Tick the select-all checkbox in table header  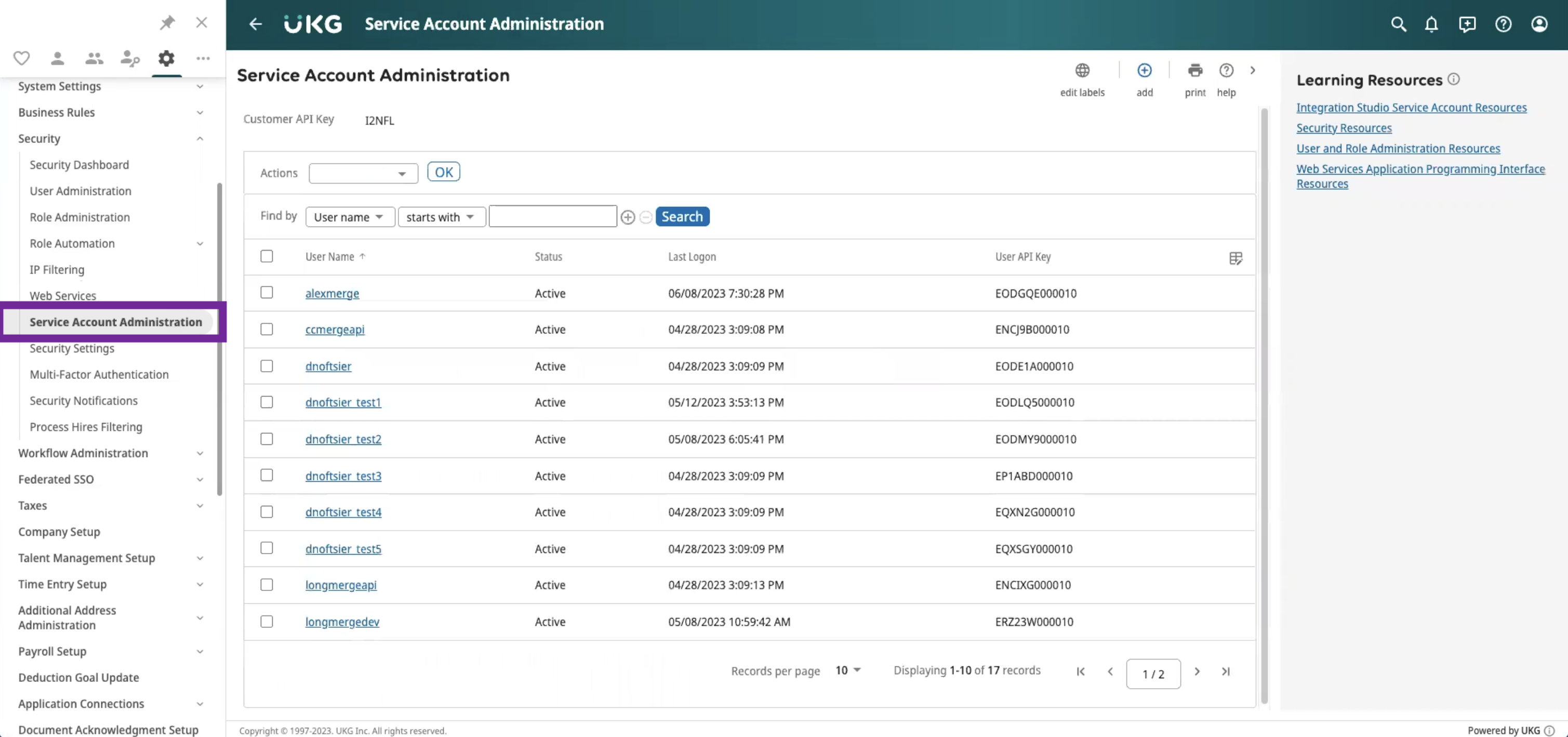click(267, 256)
